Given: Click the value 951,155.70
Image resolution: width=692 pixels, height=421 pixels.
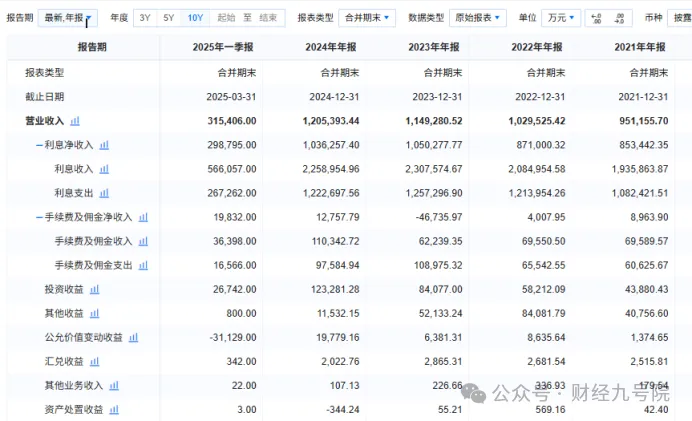Looking at the screenshot, I should (x=643, y=121).
